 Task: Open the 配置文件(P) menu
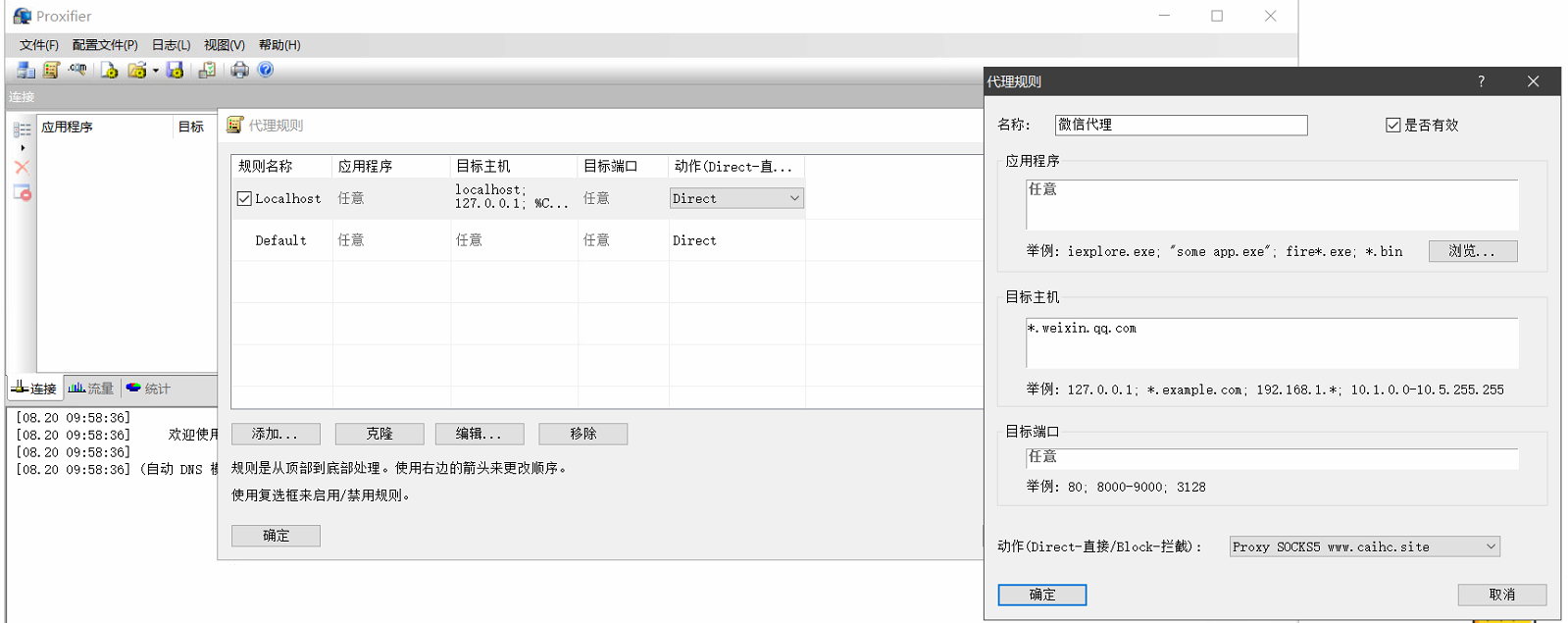click(x=105, y=45)
